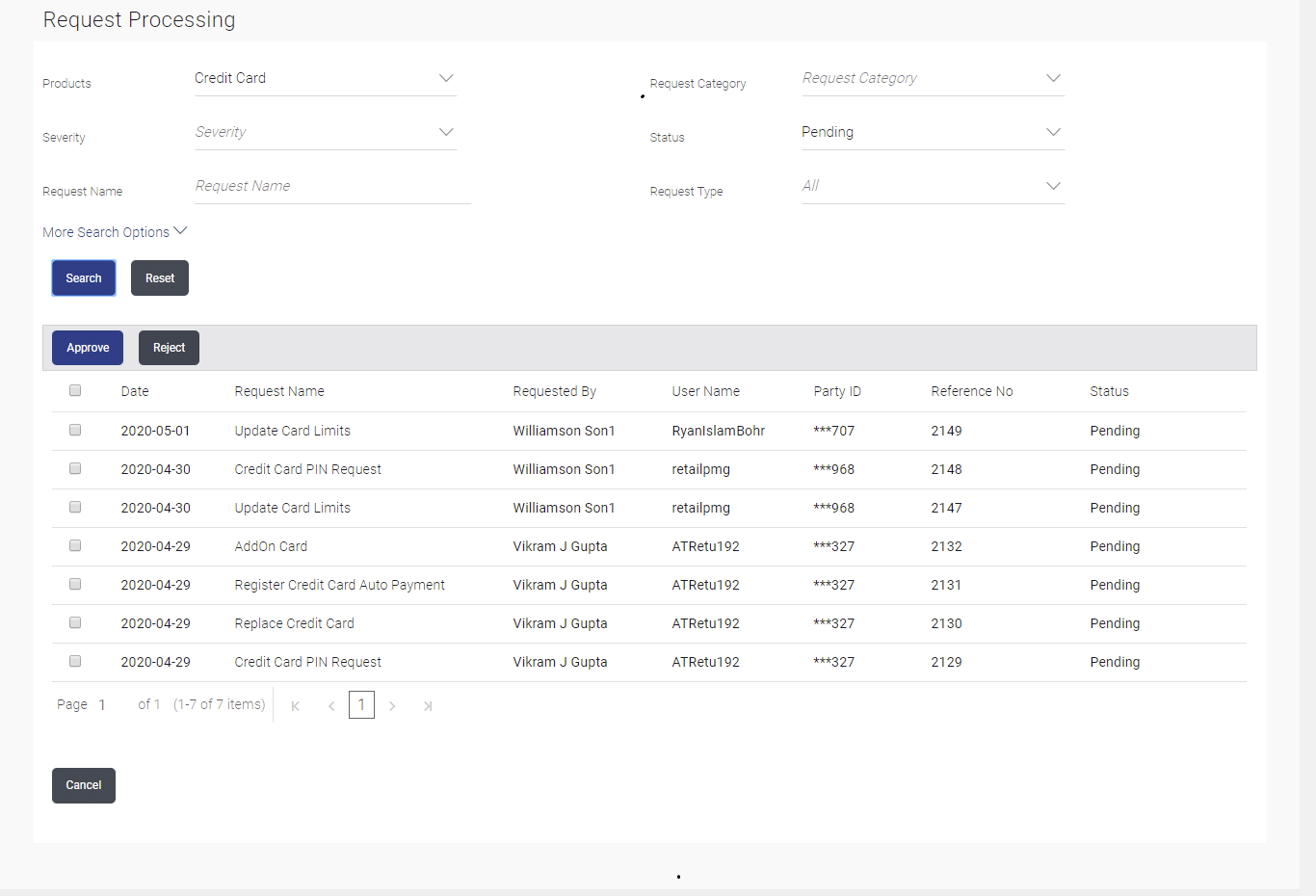This screenshot has height=896, width=1316.
Task: Go to the next page arrow
Action: coord(392,705)
